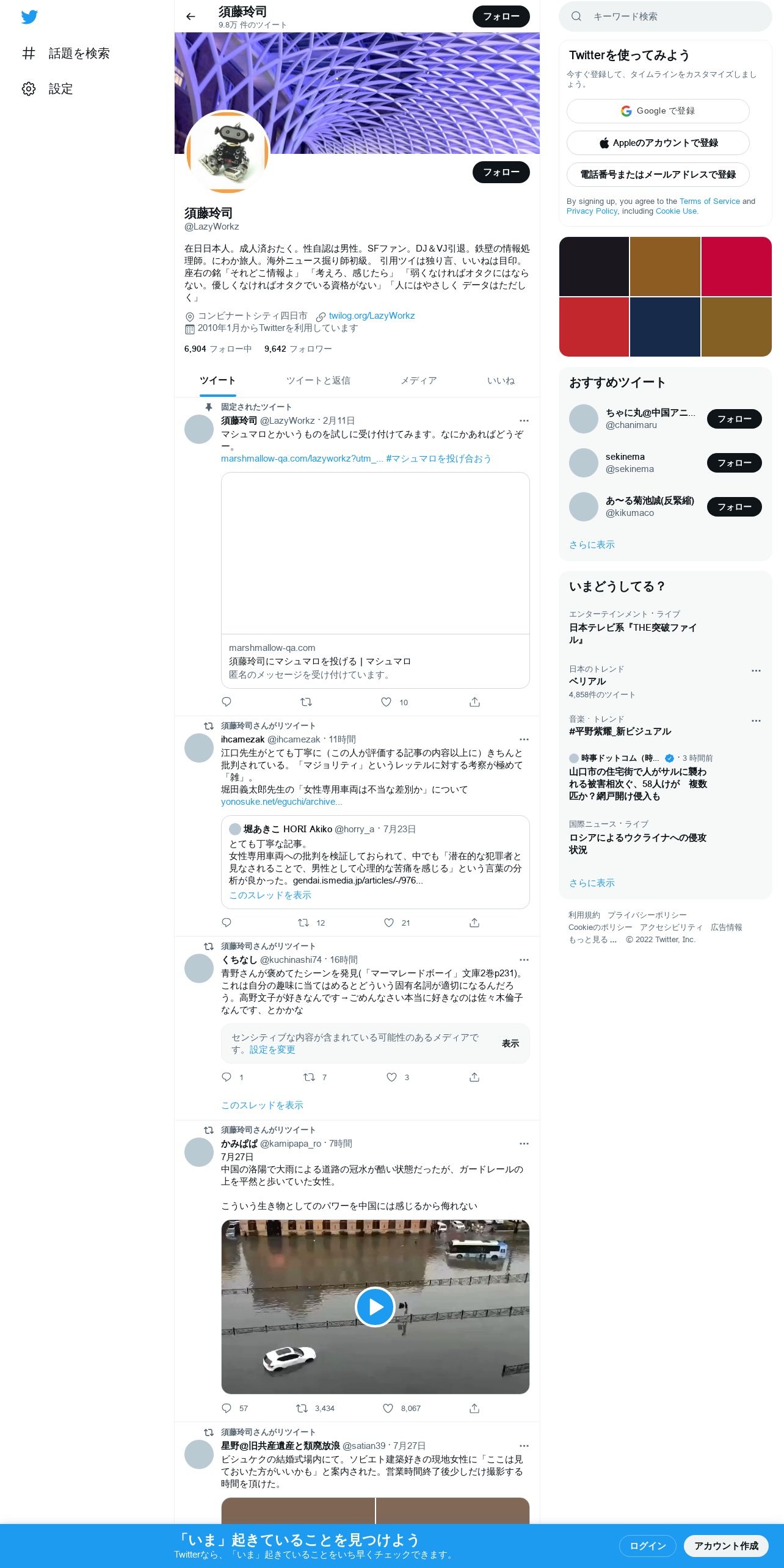Click the search magnifier icon
Screen dimensions: 784x1568
[576, 16]
